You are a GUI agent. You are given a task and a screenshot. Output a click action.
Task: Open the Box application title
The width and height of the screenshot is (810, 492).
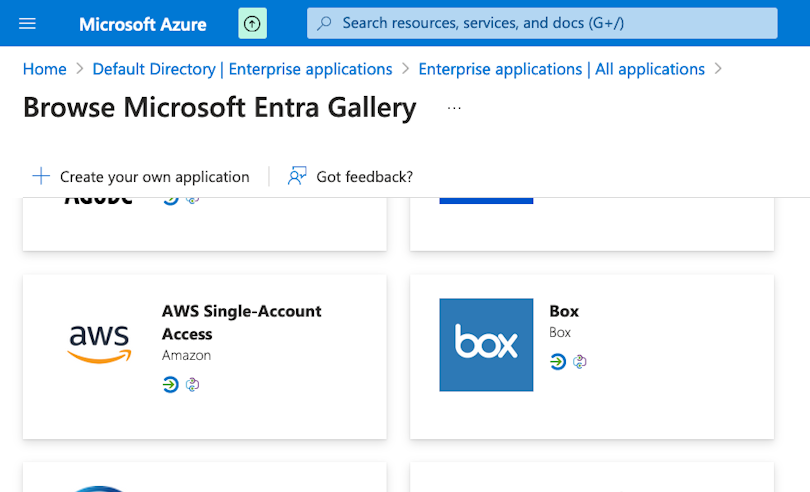coord(564,311)
